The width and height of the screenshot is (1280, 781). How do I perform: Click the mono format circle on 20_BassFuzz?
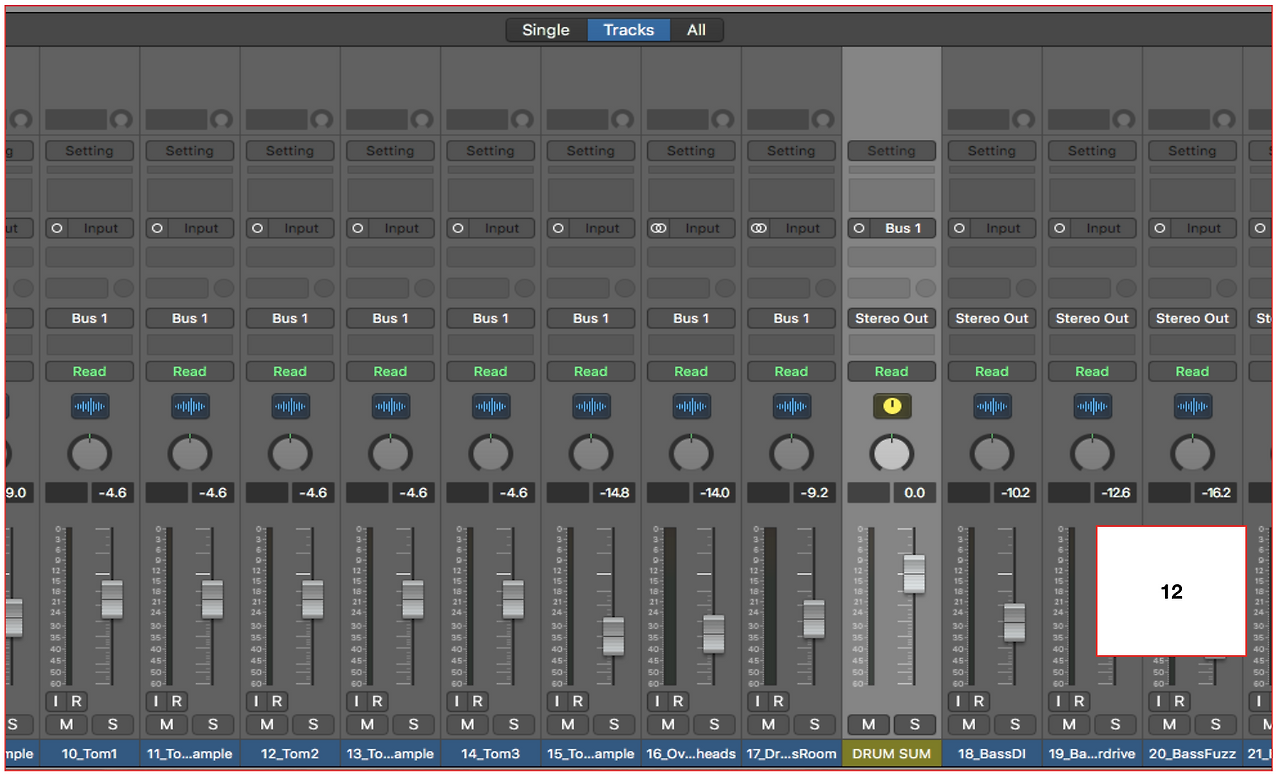click(1159, 228)
